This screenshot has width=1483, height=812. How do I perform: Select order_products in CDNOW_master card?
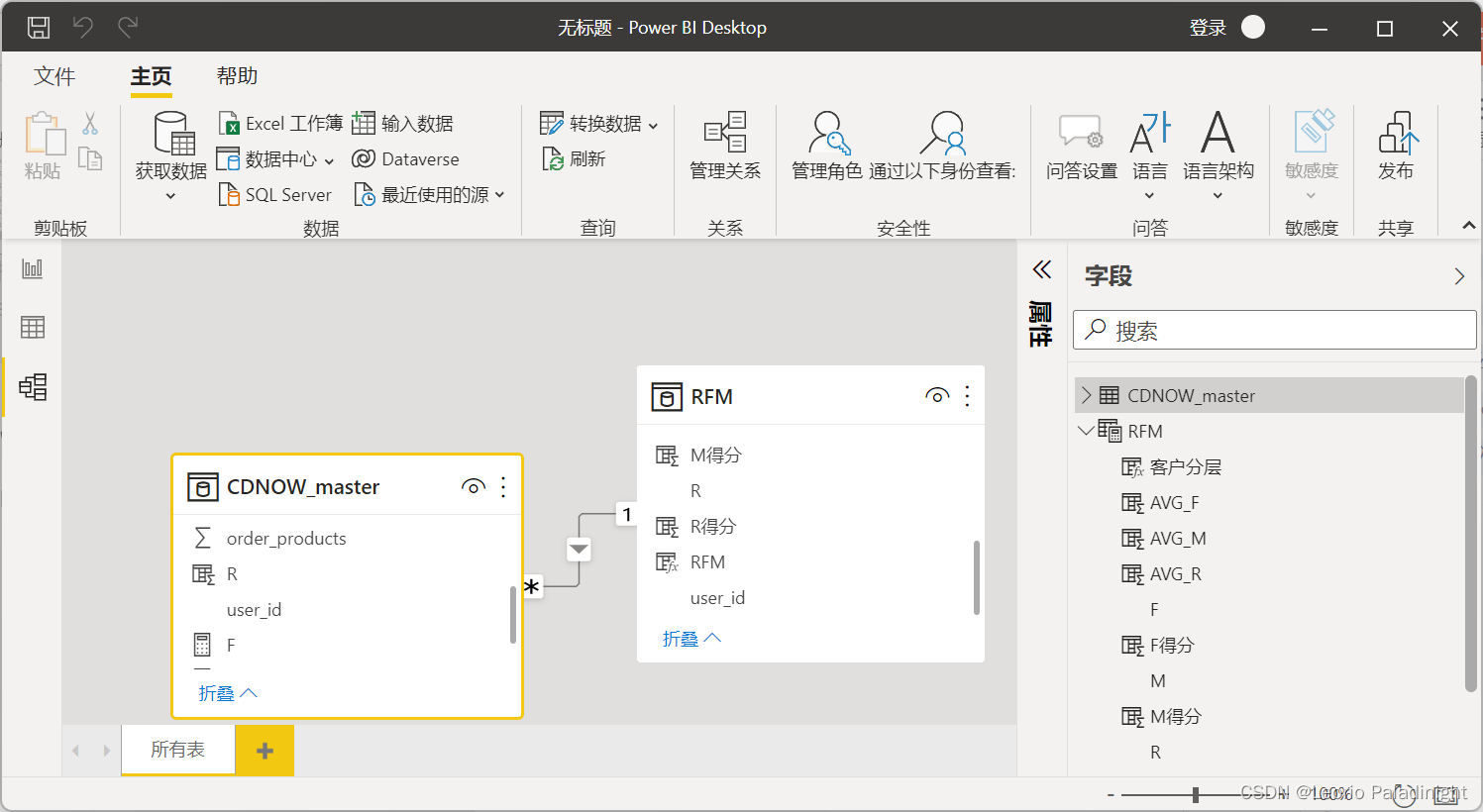pos(286,538)
